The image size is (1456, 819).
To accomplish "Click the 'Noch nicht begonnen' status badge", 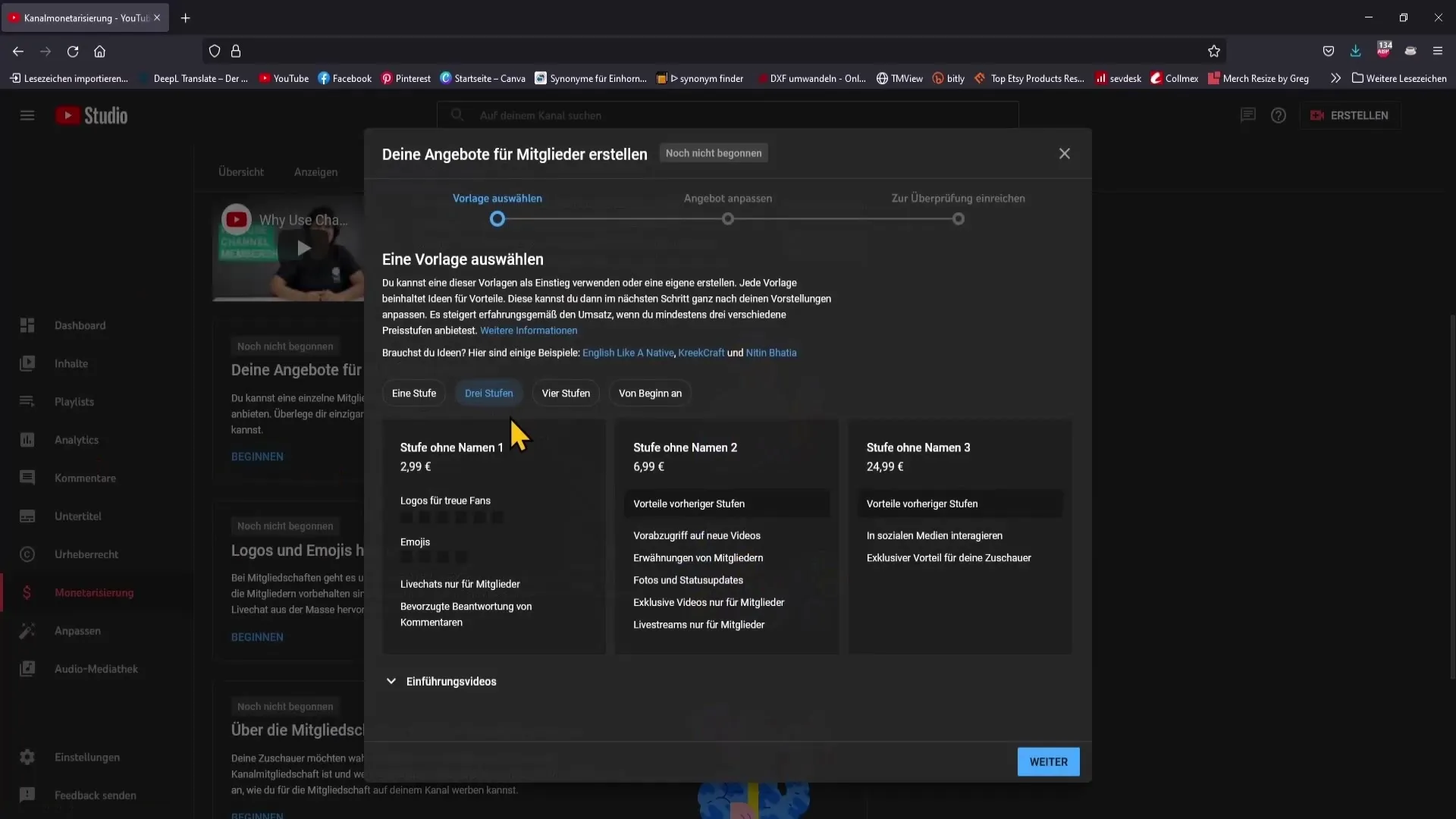I will click(715, 153).
